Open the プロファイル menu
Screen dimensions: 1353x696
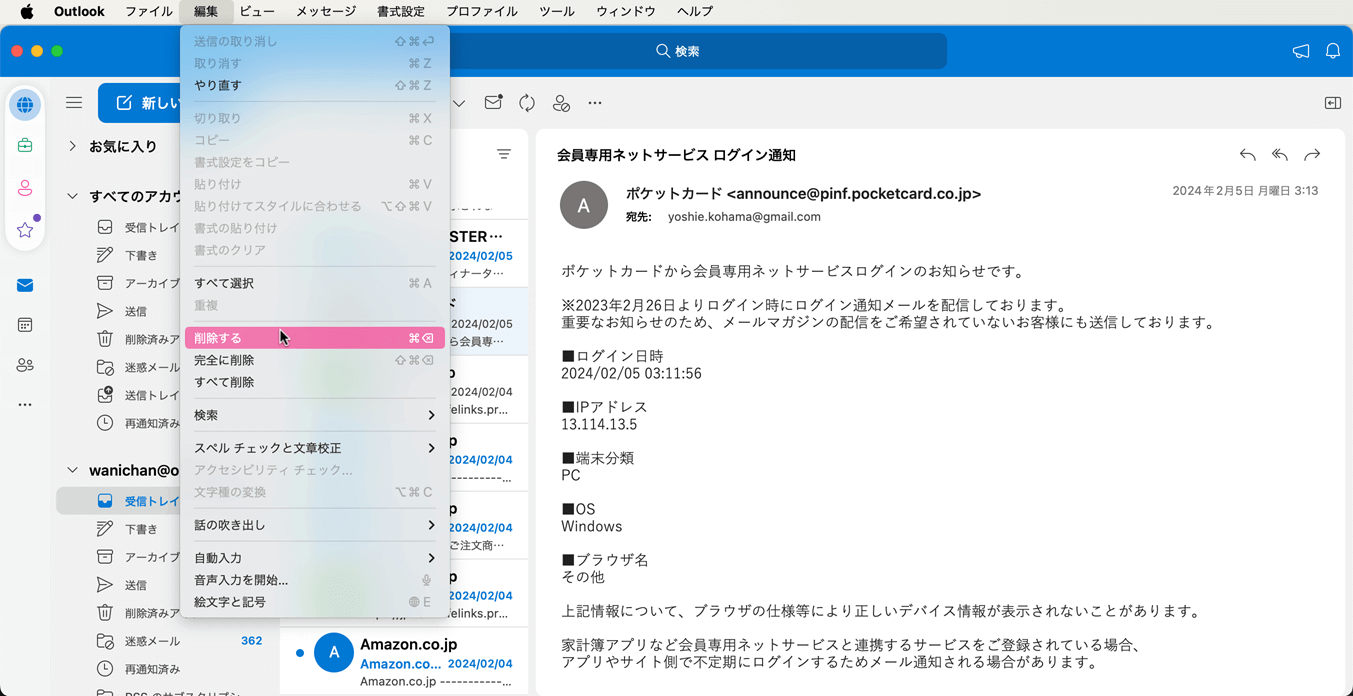pos(482,12)
